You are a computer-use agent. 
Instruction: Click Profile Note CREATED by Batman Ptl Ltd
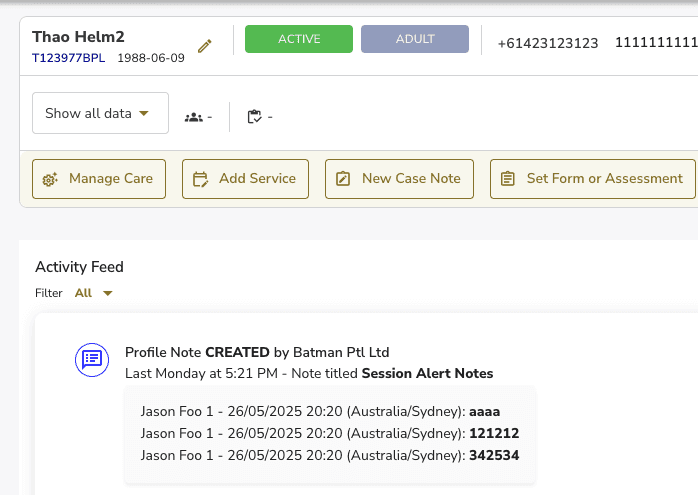pos(257,352)
